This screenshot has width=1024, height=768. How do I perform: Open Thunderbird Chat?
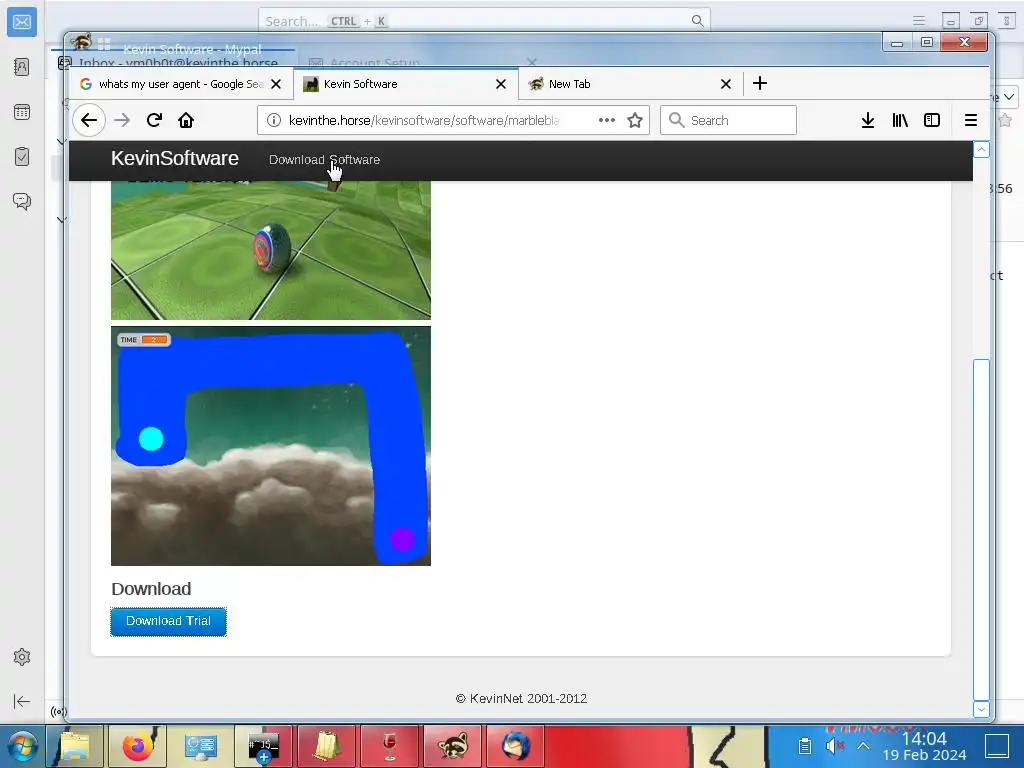pos(22,201)
